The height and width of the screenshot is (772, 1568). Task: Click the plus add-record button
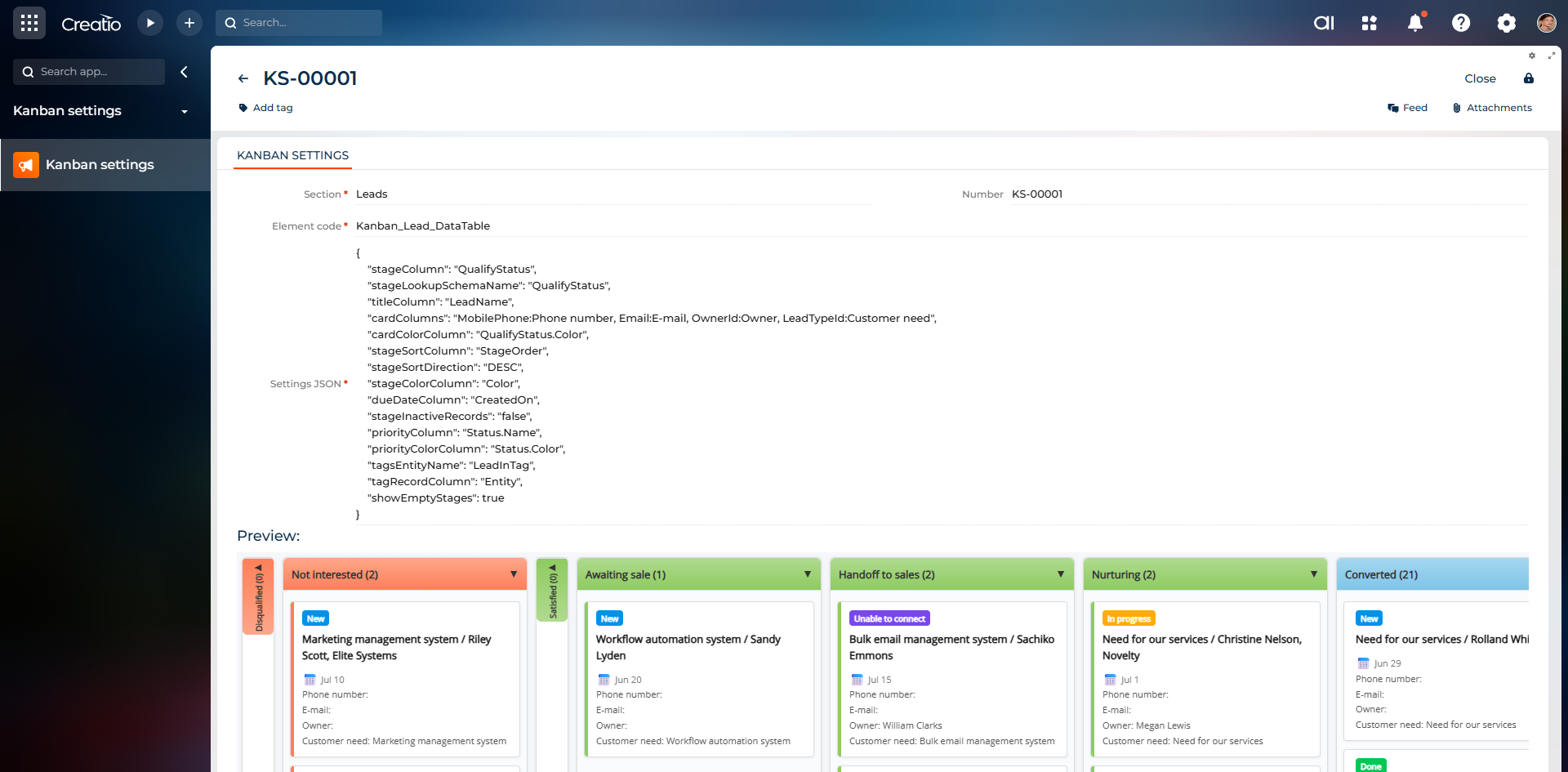(189, 23)
